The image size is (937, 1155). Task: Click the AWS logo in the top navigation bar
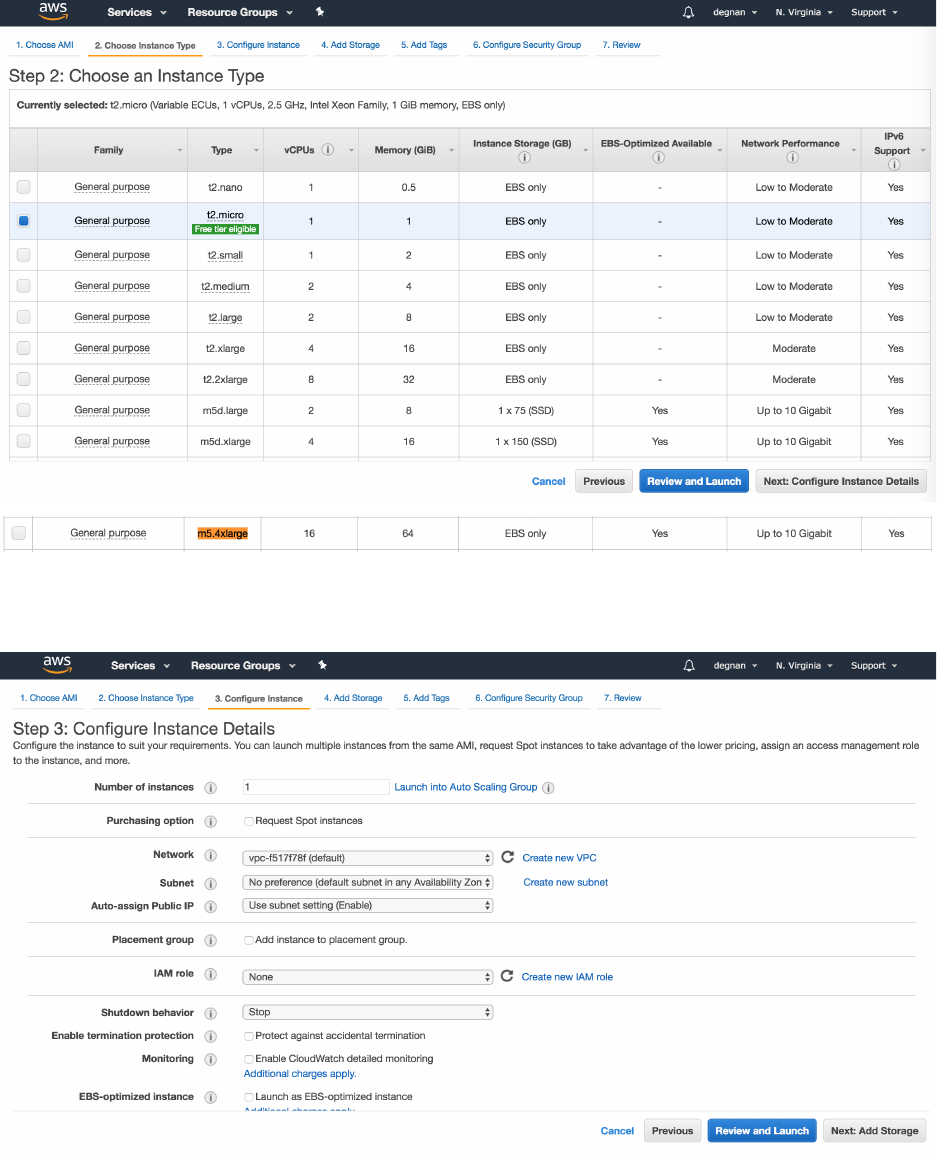pyautogui.click(x=53, y=11)
